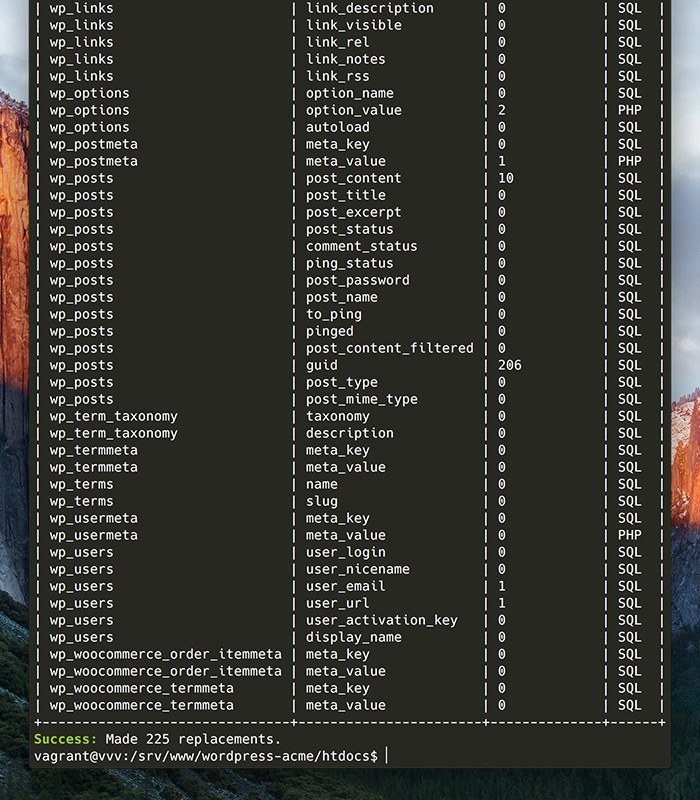Viewport: 700px width, 800px height.
Task: Click the green Success label
Action: 66,739
